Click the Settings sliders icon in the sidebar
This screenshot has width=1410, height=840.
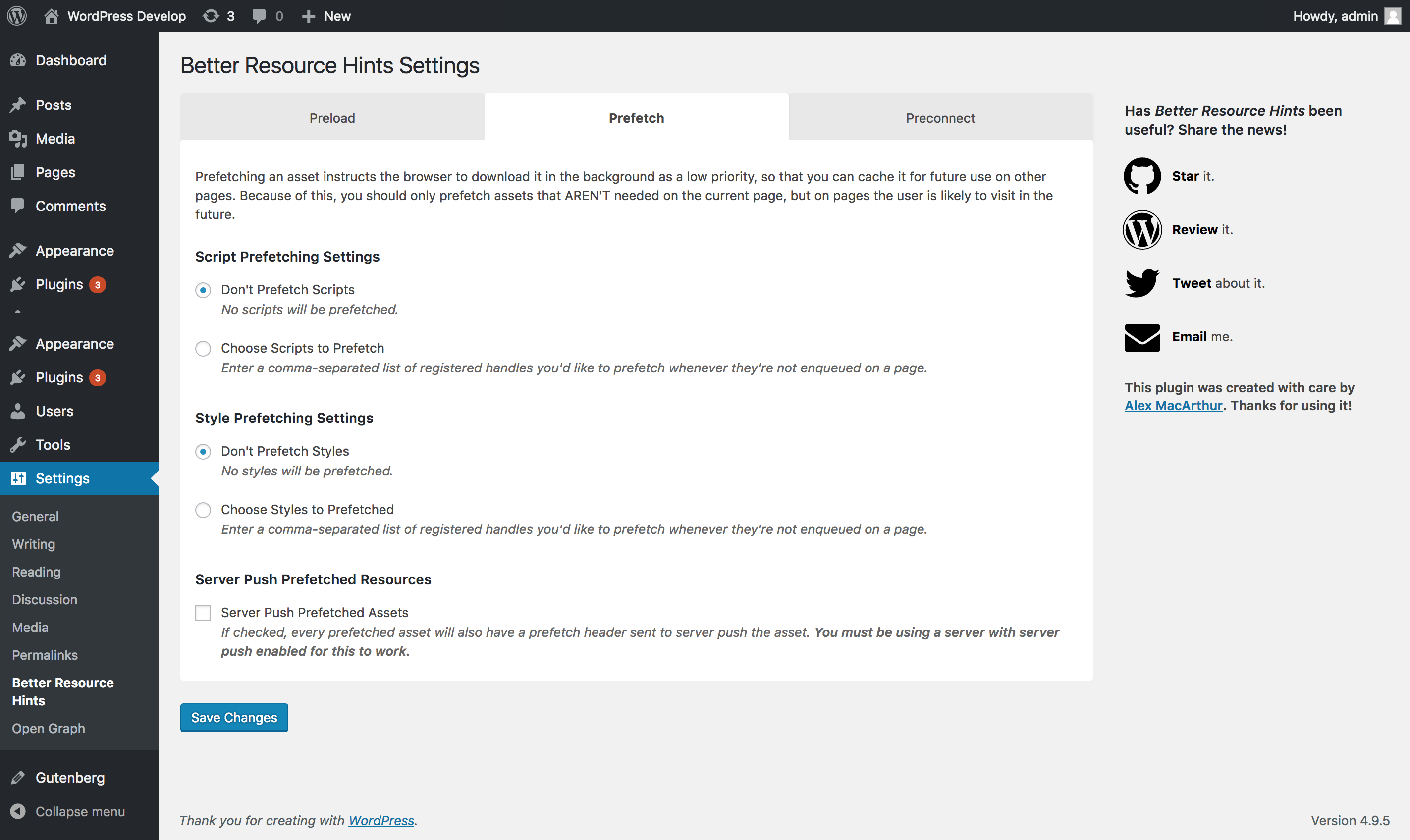click(18, 478)
